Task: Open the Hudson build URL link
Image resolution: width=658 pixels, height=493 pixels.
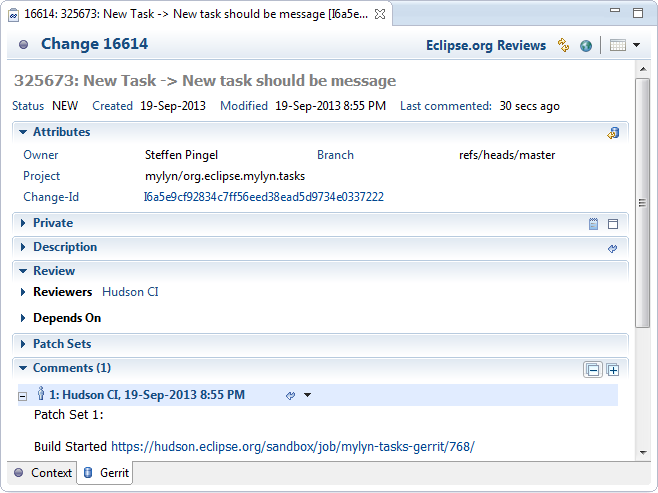Action: [292, 446]
